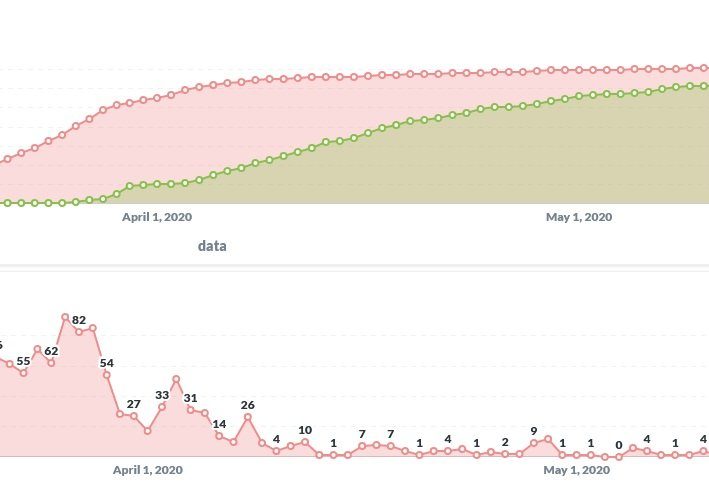Screen dimensions: 709x491
Task: Click the rightmost green point in the upper chart
Action: tap(704, 86)
